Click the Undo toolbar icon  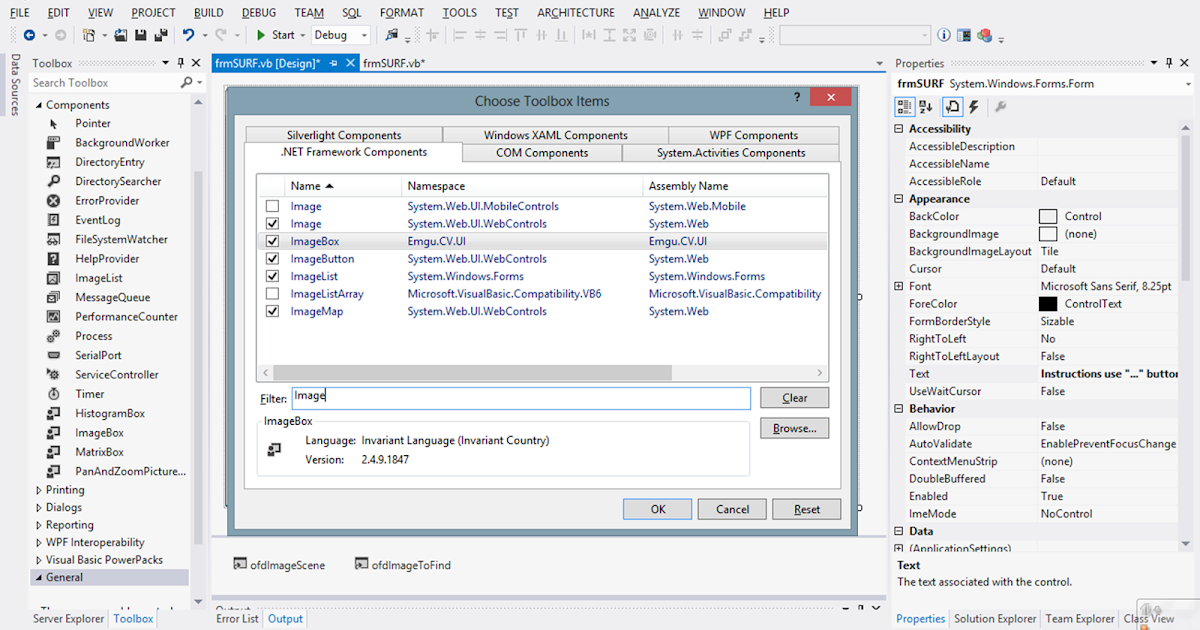(x=189, y=35)
